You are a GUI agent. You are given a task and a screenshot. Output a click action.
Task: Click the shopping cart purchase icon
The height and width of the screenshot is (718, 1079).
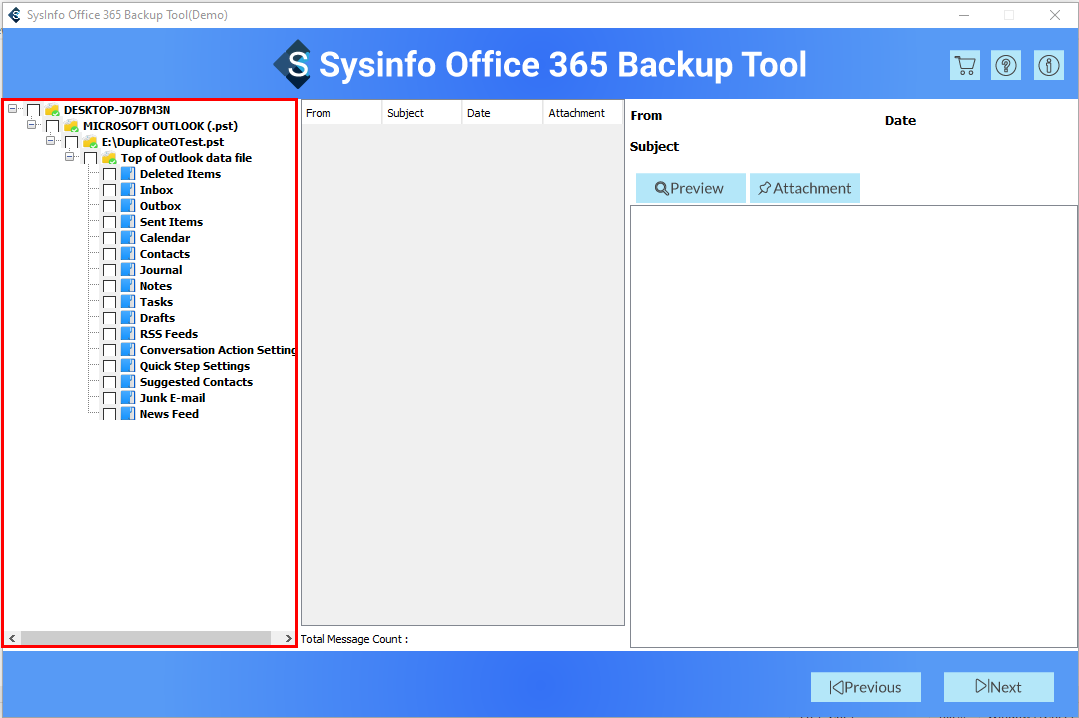tap(964, 65)
